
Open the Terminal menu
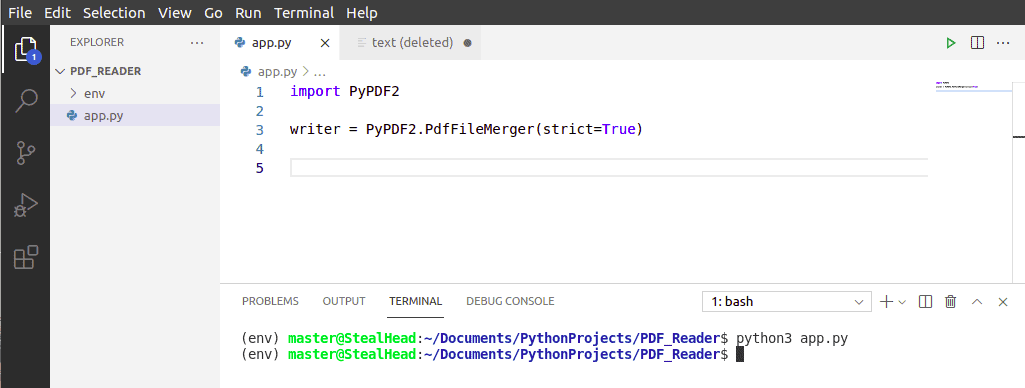pos(304,12)
